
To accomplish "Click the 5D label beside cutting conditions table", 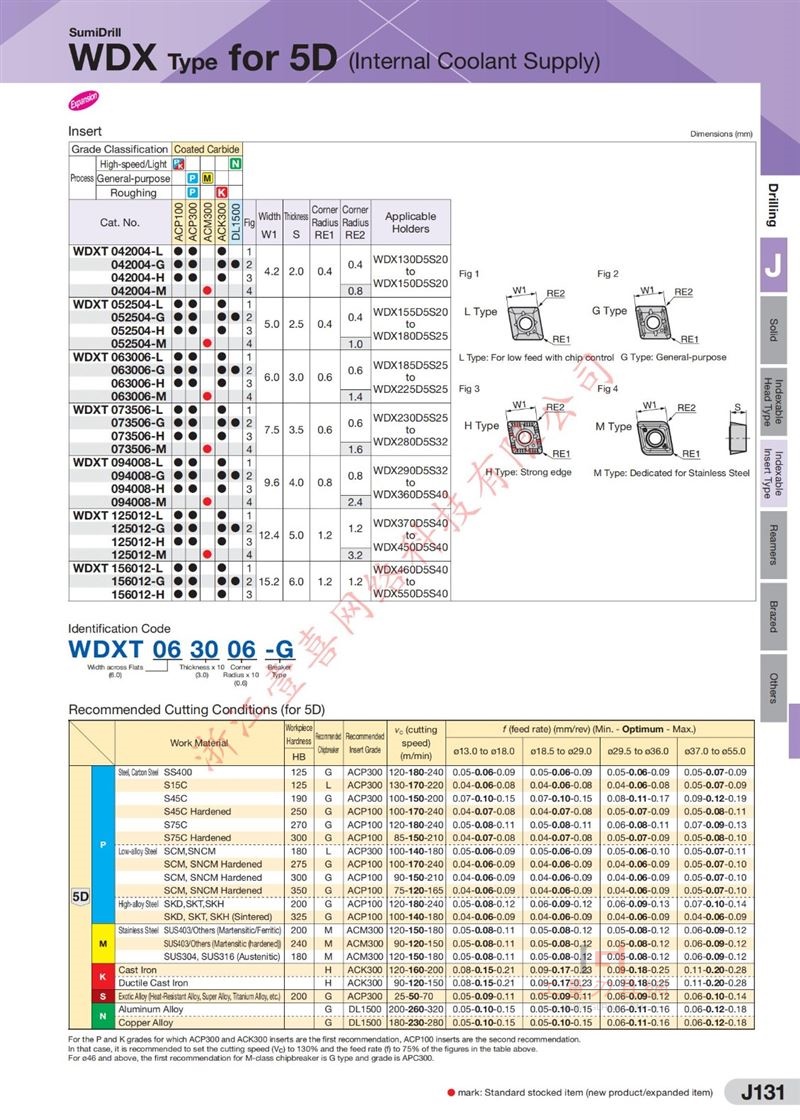I will pos(81,896).
